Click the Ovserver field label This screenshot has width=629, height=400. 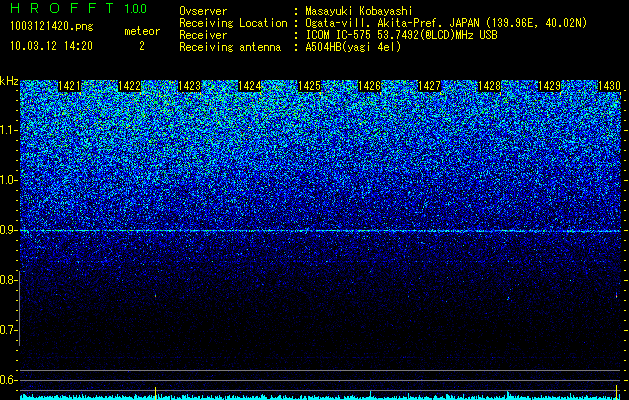pyautogui.click(x=203, y=11)
